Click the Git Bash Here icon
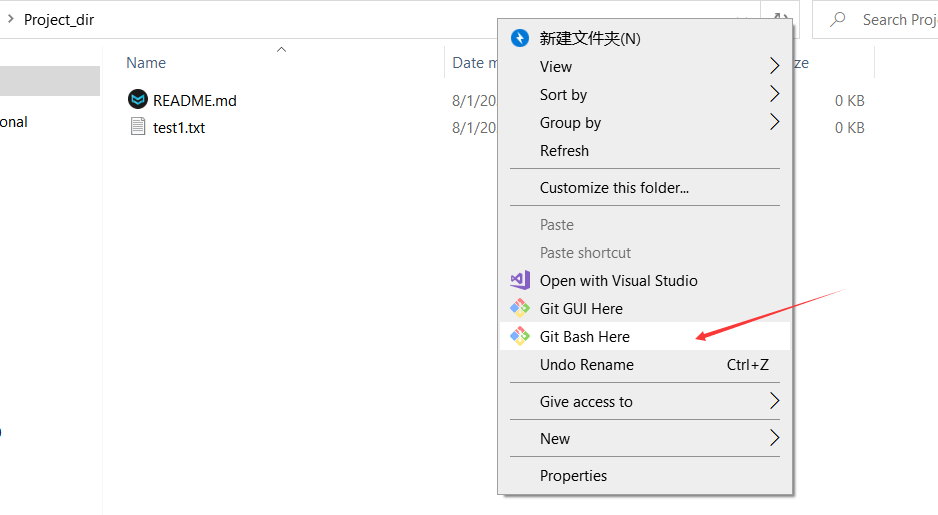 coord(520,336)
